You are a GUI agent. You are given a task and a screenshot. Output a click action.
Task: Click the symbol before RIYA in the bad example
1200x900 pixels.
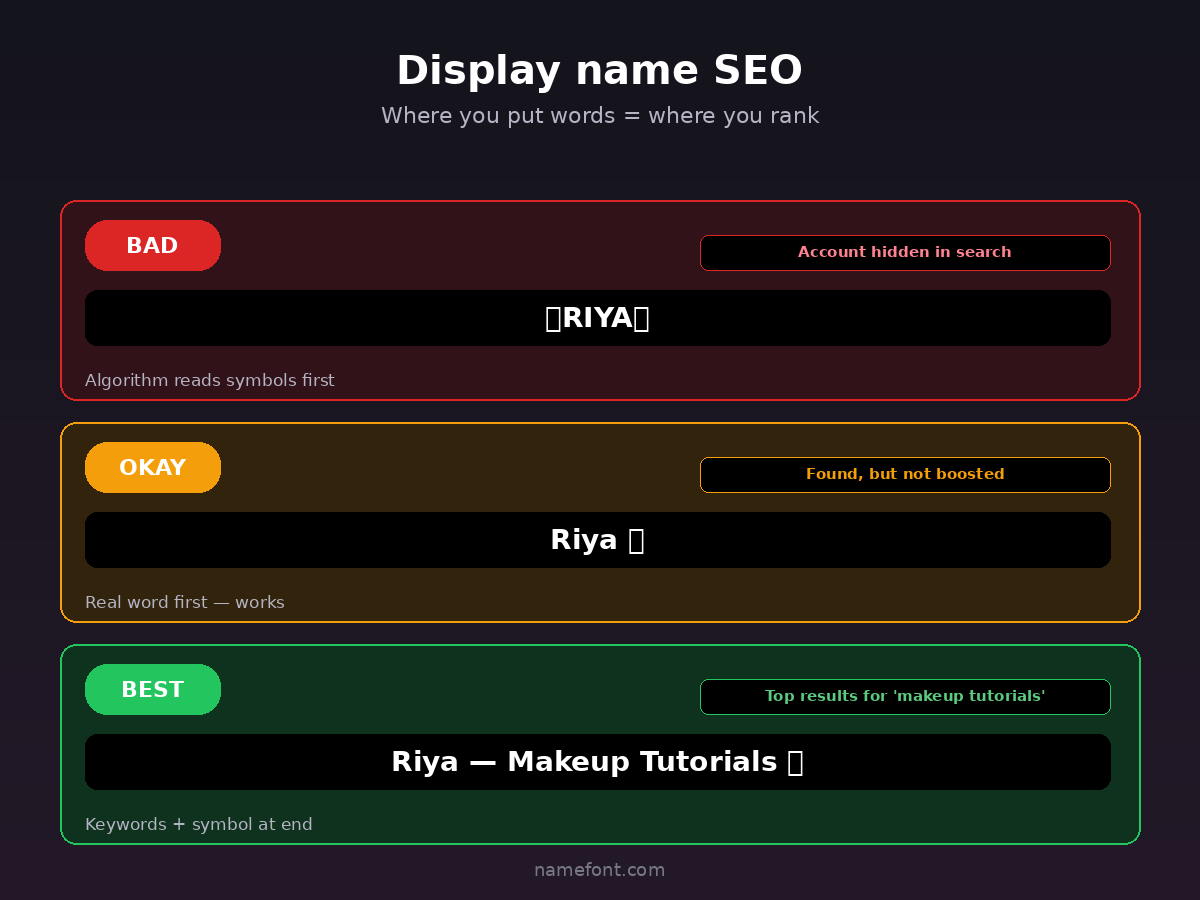click(553, 318)
